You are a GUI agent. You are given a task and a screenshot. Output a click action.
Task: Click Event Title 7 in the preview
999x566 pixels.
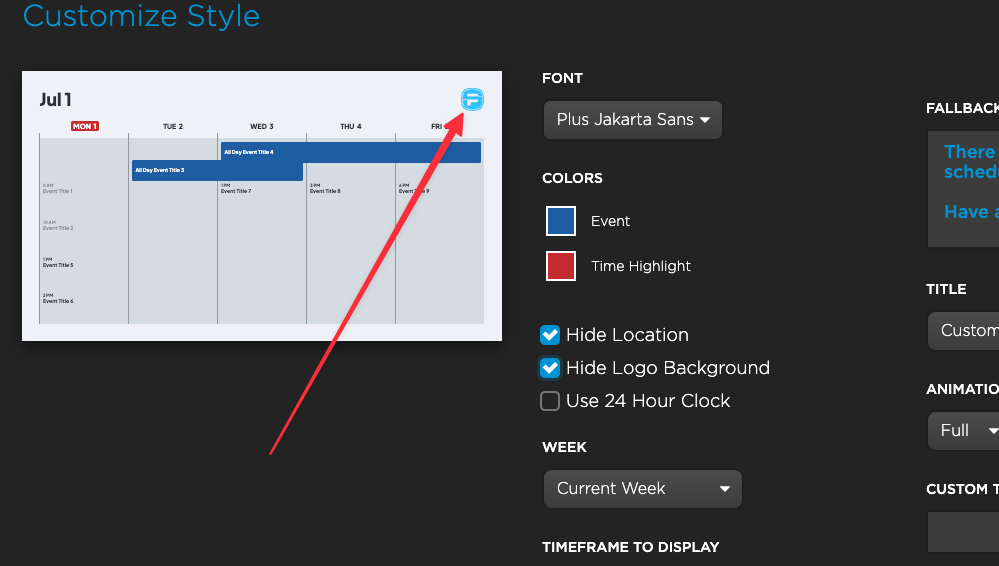tap(236, 191)
